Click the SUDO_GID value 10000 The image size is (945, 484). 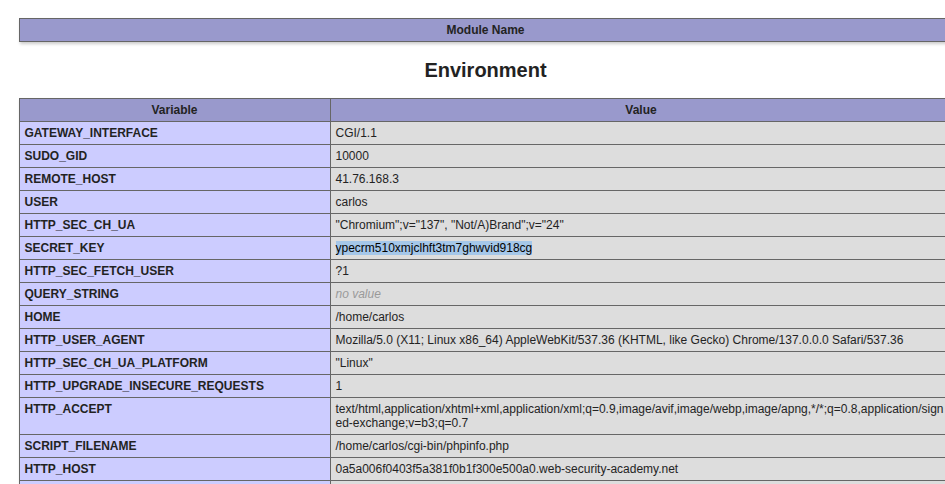352,156
